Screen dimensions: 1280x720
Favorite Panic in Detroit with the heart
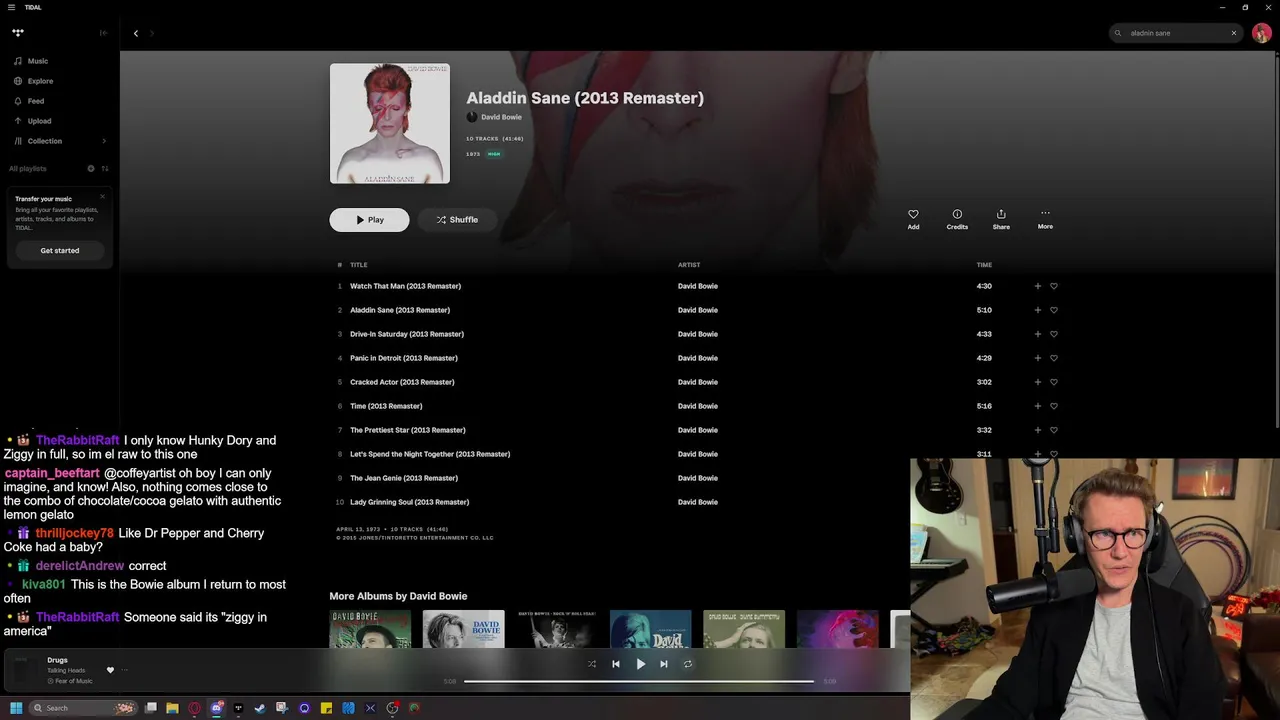pyautogui.click(x=1054, y=358)
